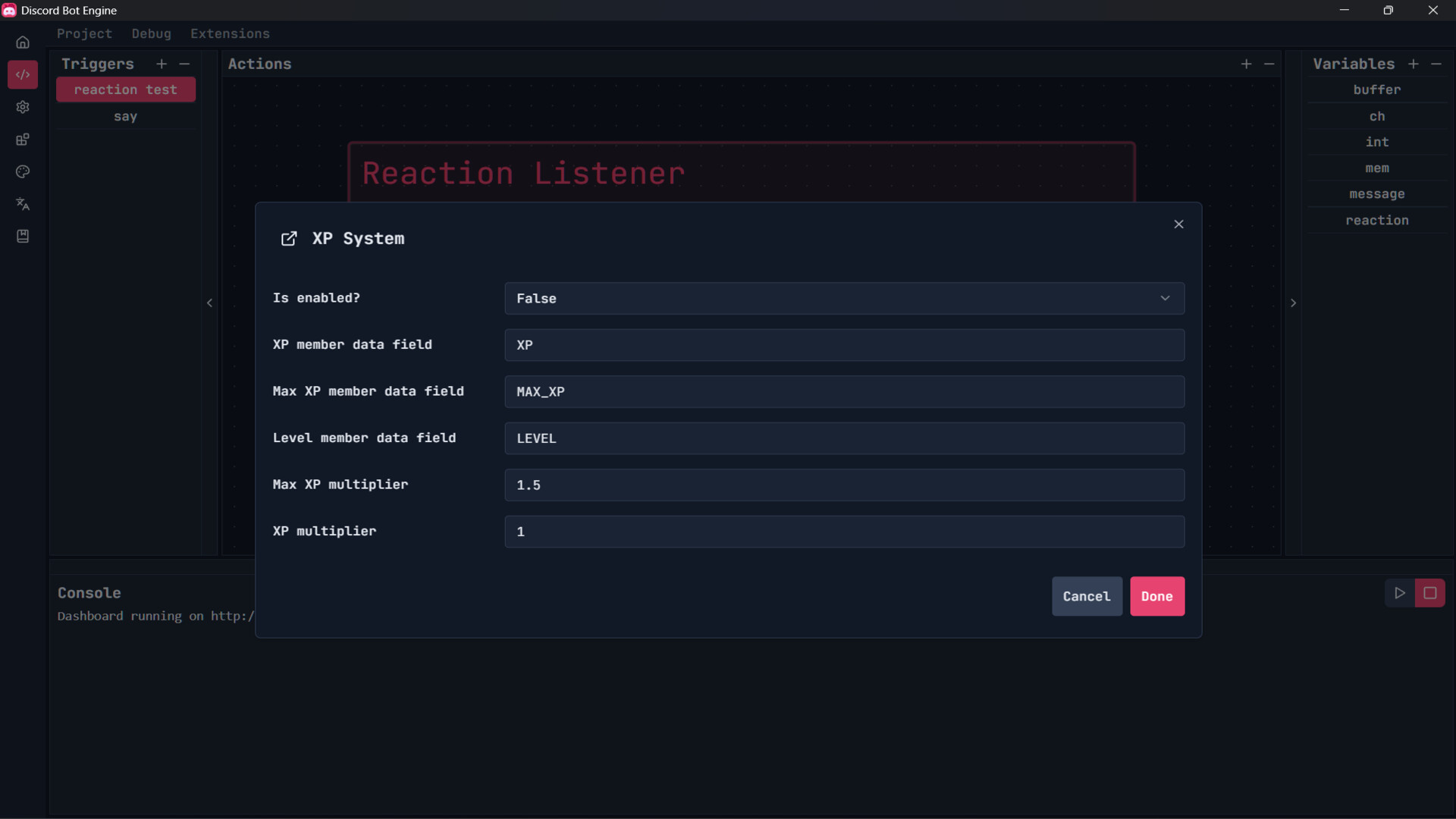Edit the Max XP multiplier field

click(844, 485)
